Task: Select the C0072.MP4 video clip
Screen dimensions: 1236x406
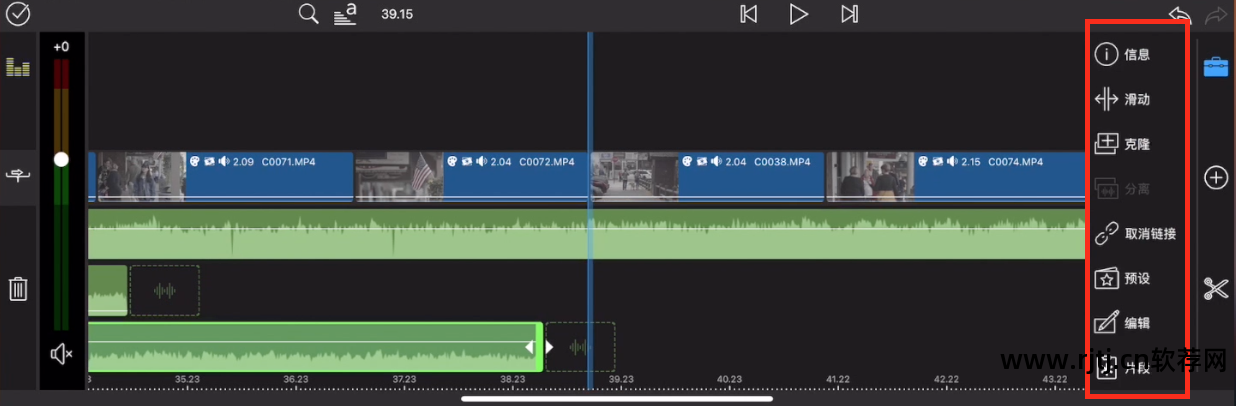Action: (472, 177)
